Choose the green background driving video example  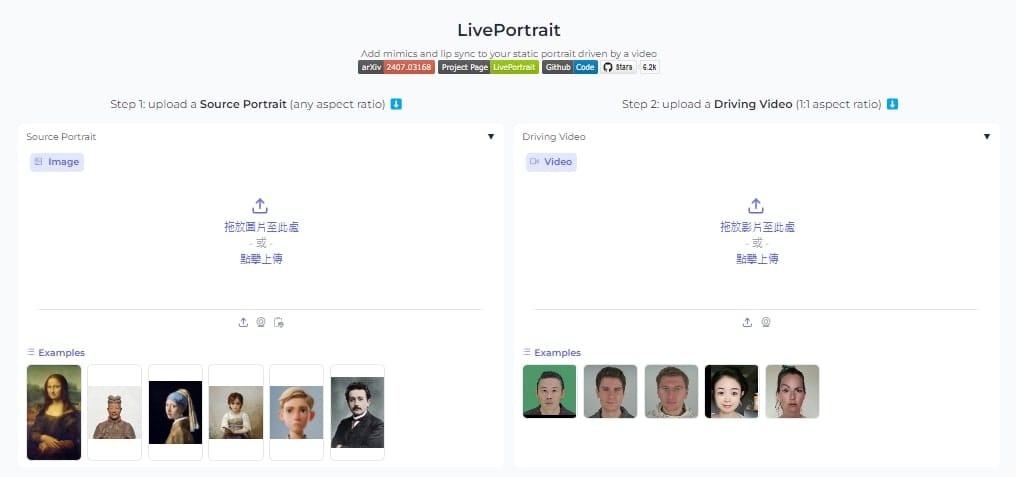549,391
